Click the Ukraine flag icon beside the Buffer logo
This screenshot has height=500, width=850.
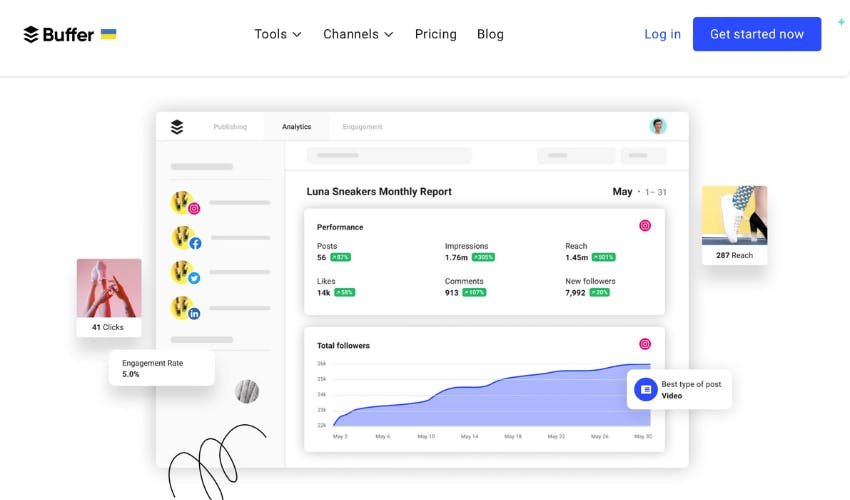click(108, 34)
